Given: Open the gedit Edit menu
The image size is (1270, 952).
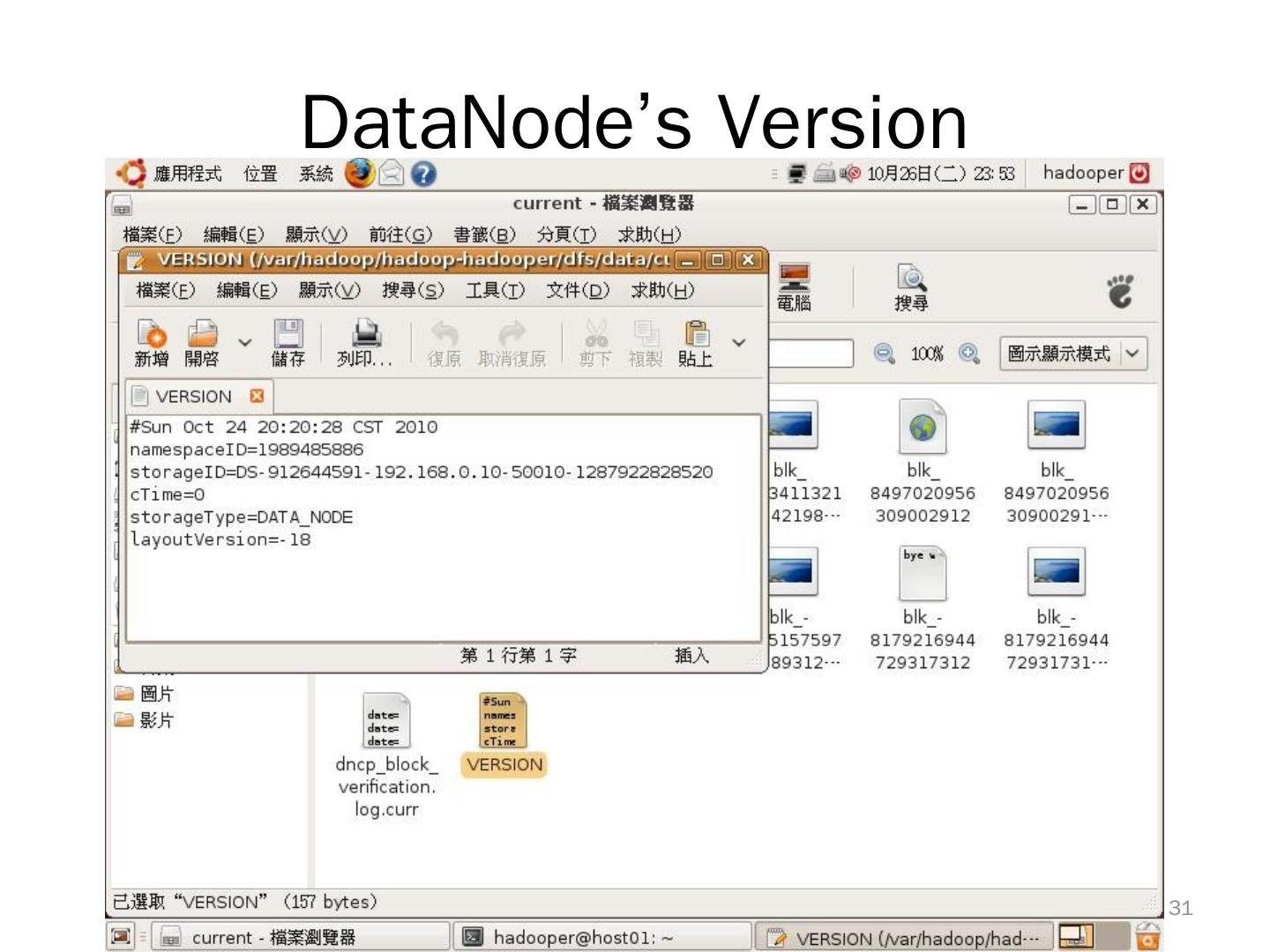Looking at the screenshot, I should tap(247, 290).
